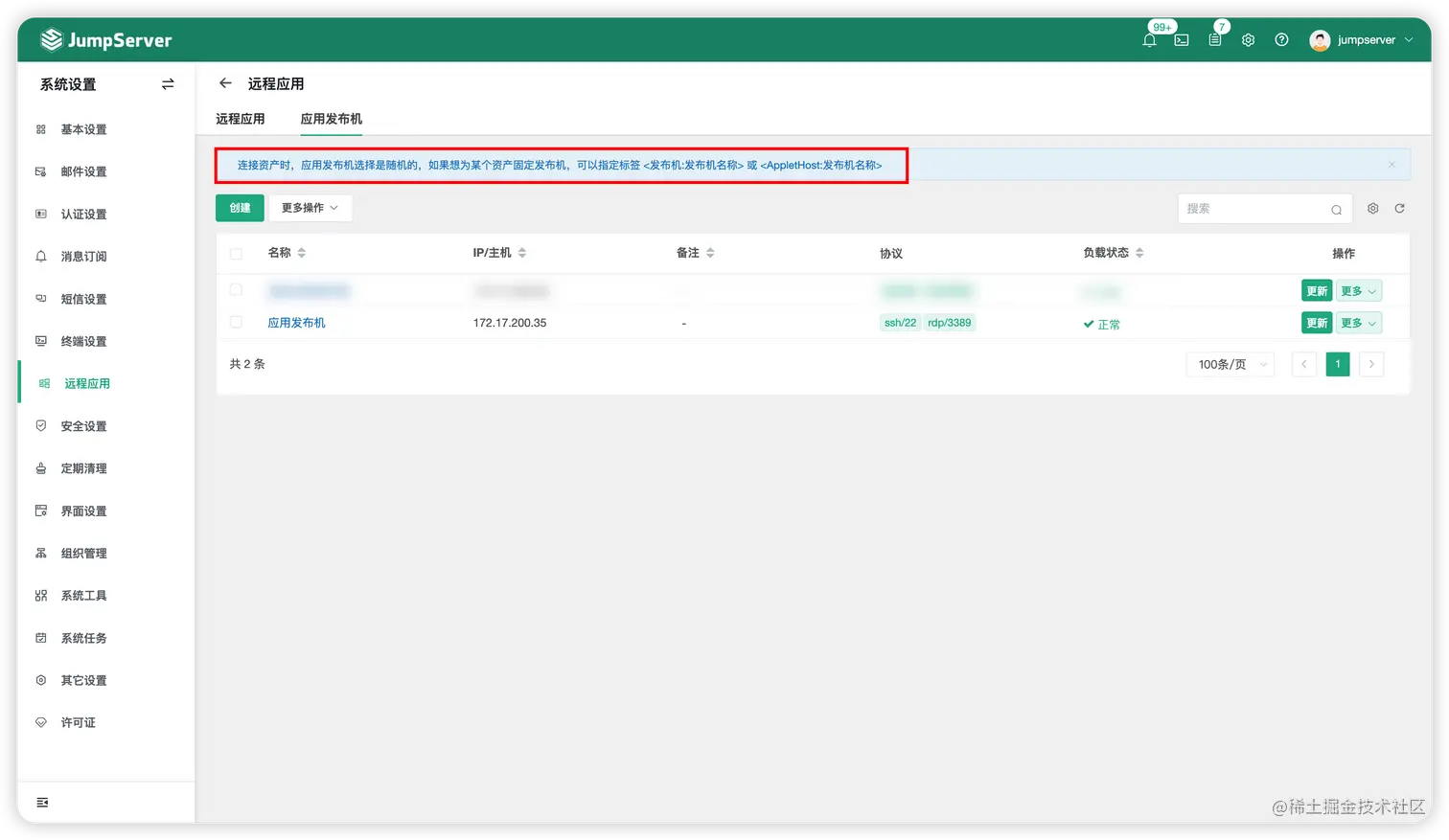Viewport: 1449px width, 840px height.
Task: Click 更新 for the blurred first row
Action: point(1317,290)
